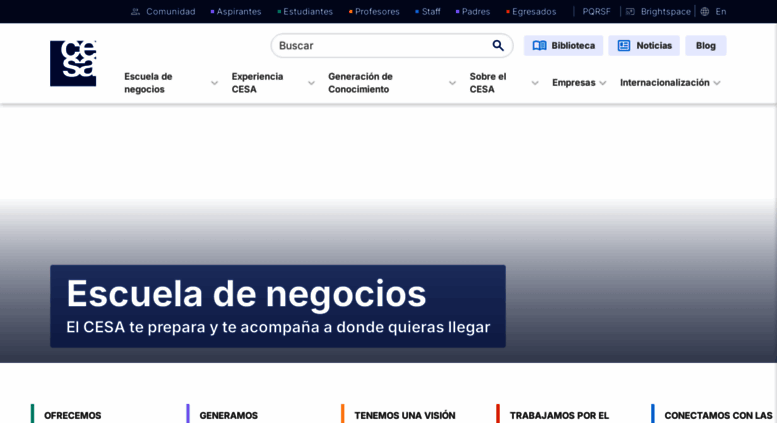Click the Brightspace screen icon
Screen dimensions: 777x423
click(x=630, y=11)
